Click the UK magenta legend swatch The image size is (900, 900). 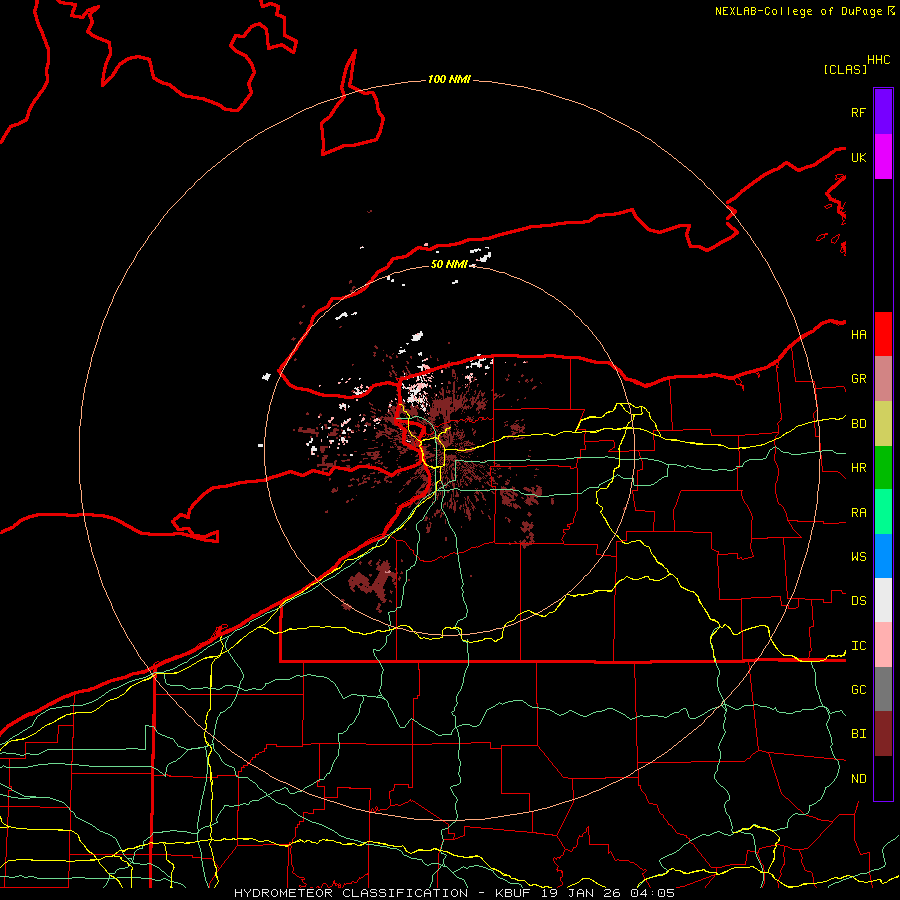coord(883,157)
